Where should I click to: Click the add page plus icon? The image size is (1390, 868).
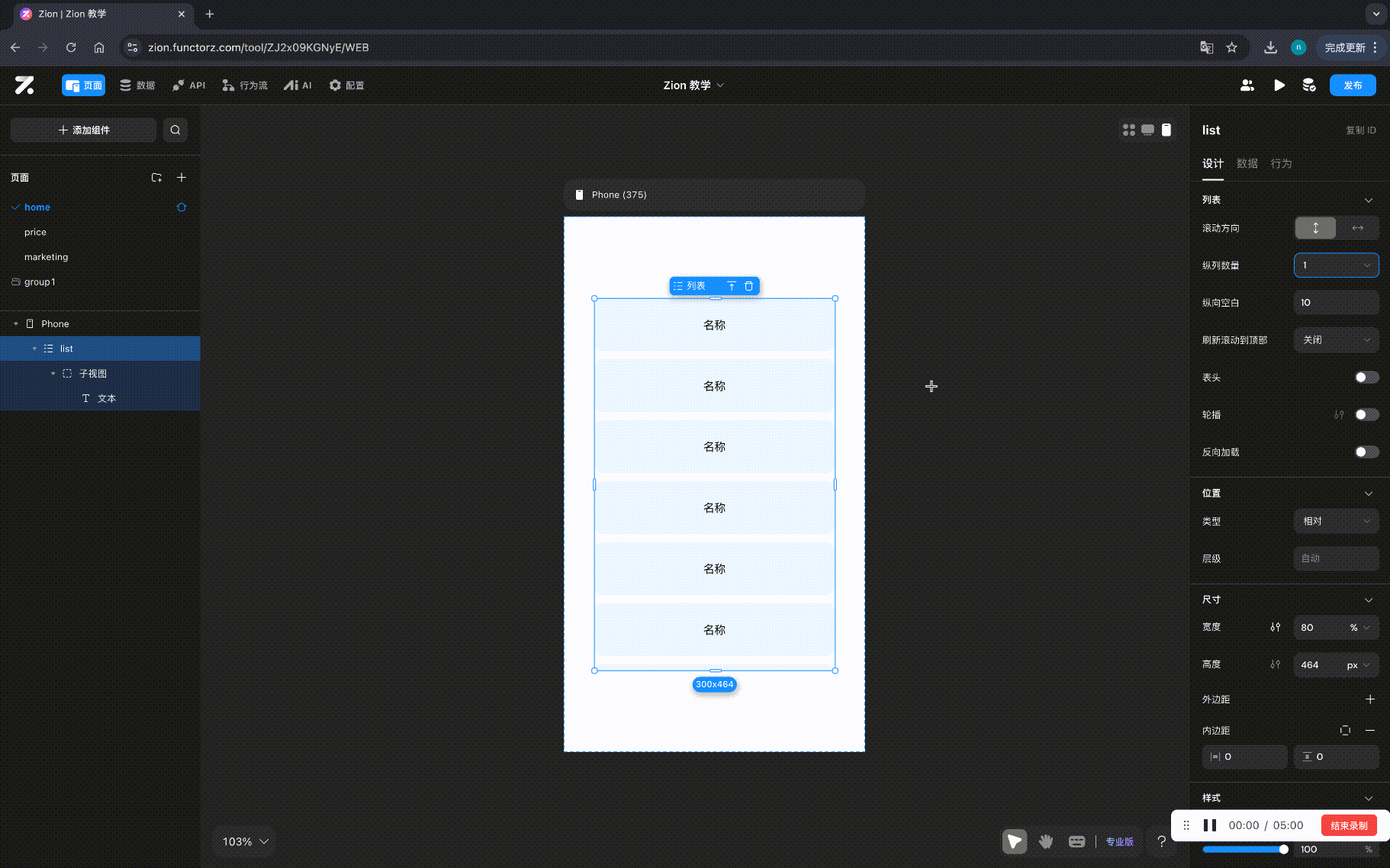182,177
